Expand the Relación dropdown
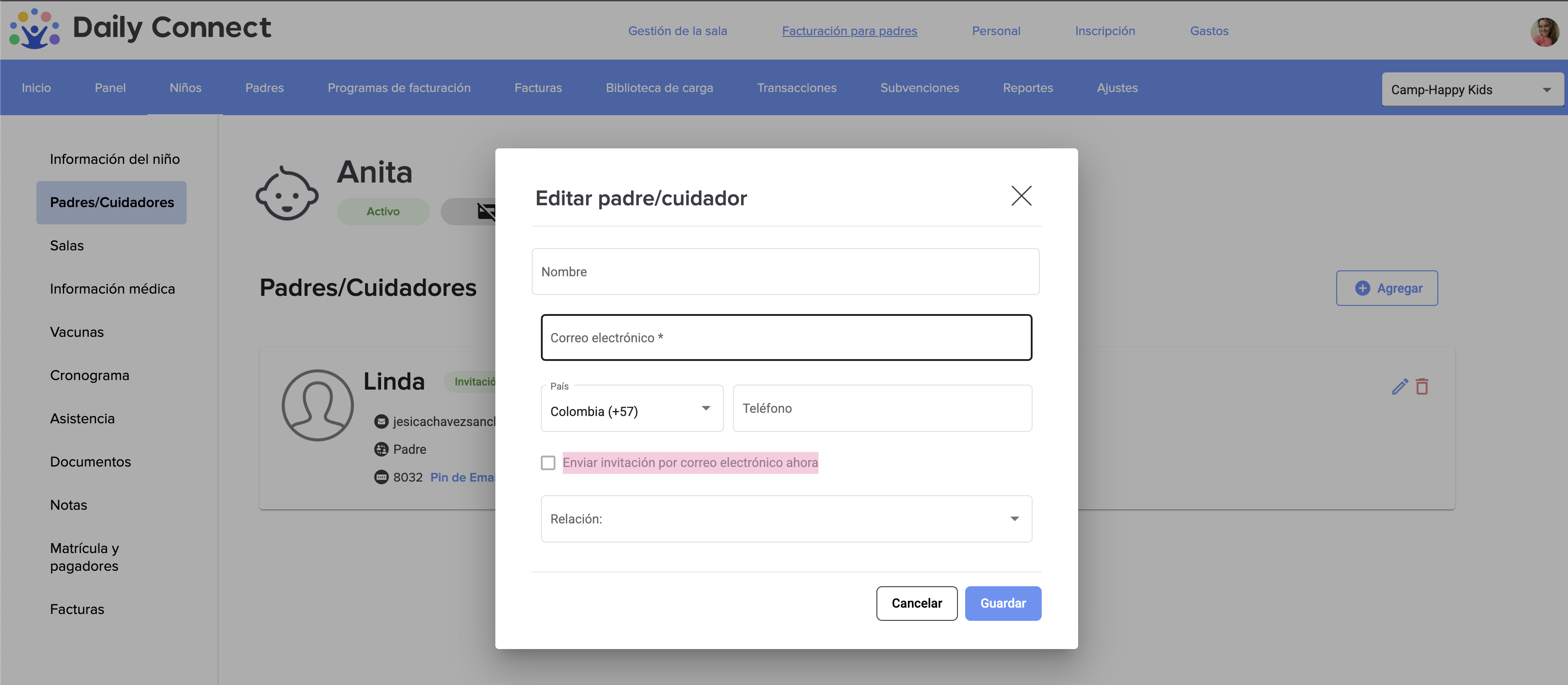 click(x=785, y=519)
